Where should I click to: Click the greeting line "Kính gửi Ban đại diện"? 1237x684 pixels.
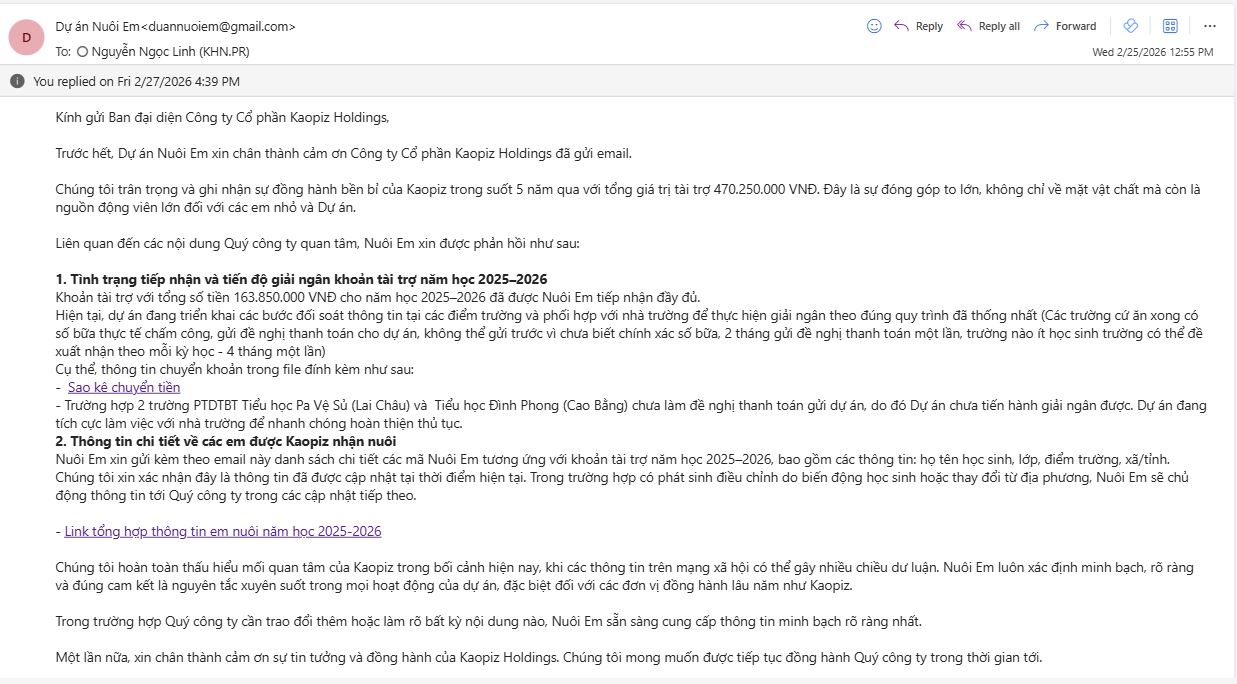click(222, 117)
